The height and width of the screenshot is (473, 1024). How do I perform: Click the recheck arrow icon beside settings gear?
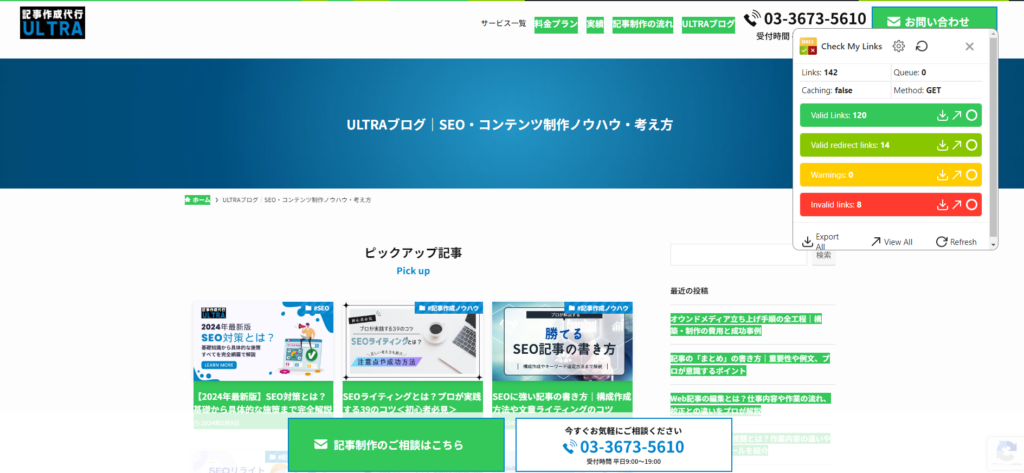pos(921,46)
